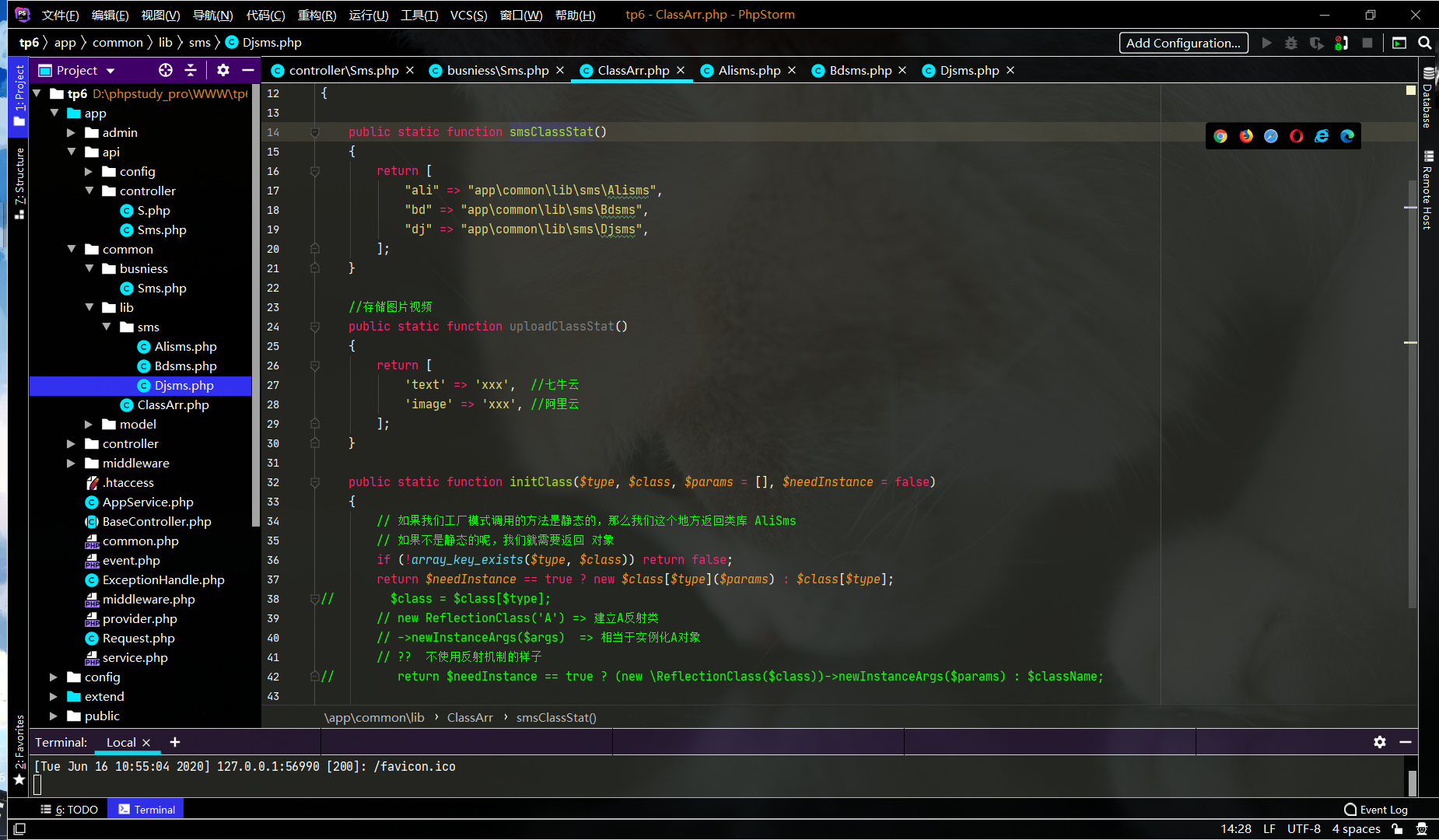Open Terminal settings gear icon
Image resolution: width=1439 pixels, height=840 pixels.
coord(1380,742)
